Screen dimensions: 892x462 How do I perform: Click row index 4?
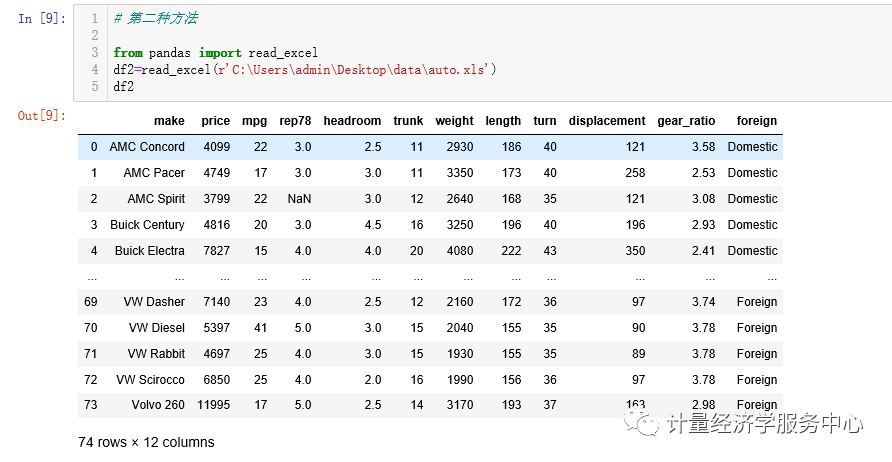pos(94,251)
